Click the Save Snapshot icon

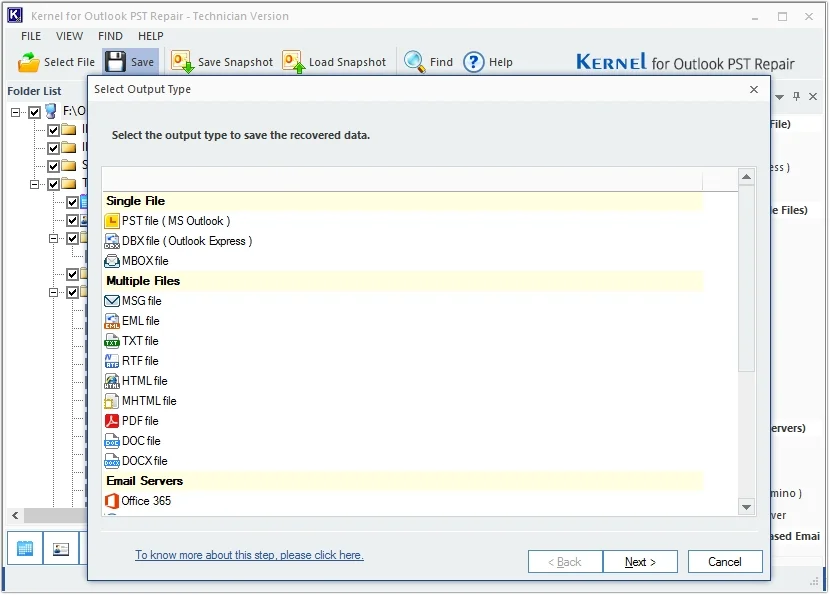[182, 62]
